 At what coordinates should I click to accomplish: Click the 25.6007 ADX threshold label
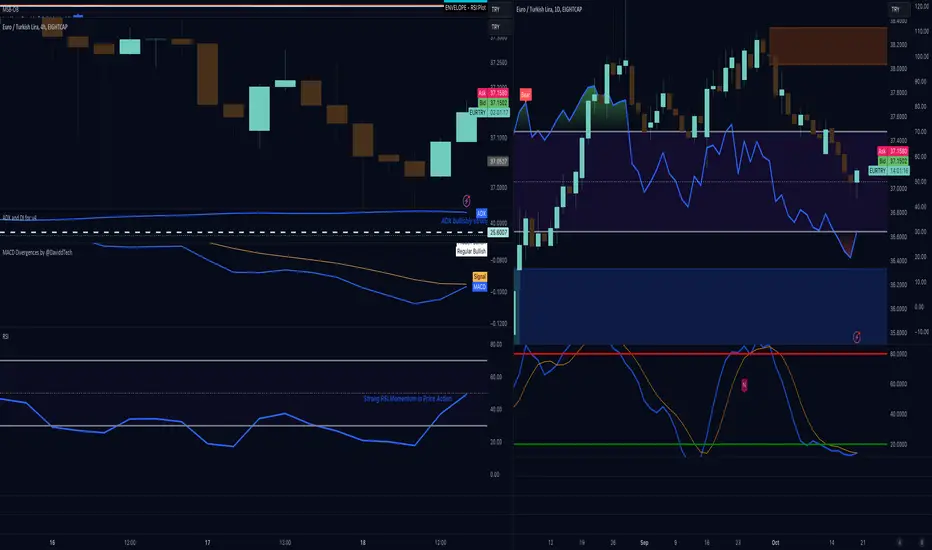[498, 232]
